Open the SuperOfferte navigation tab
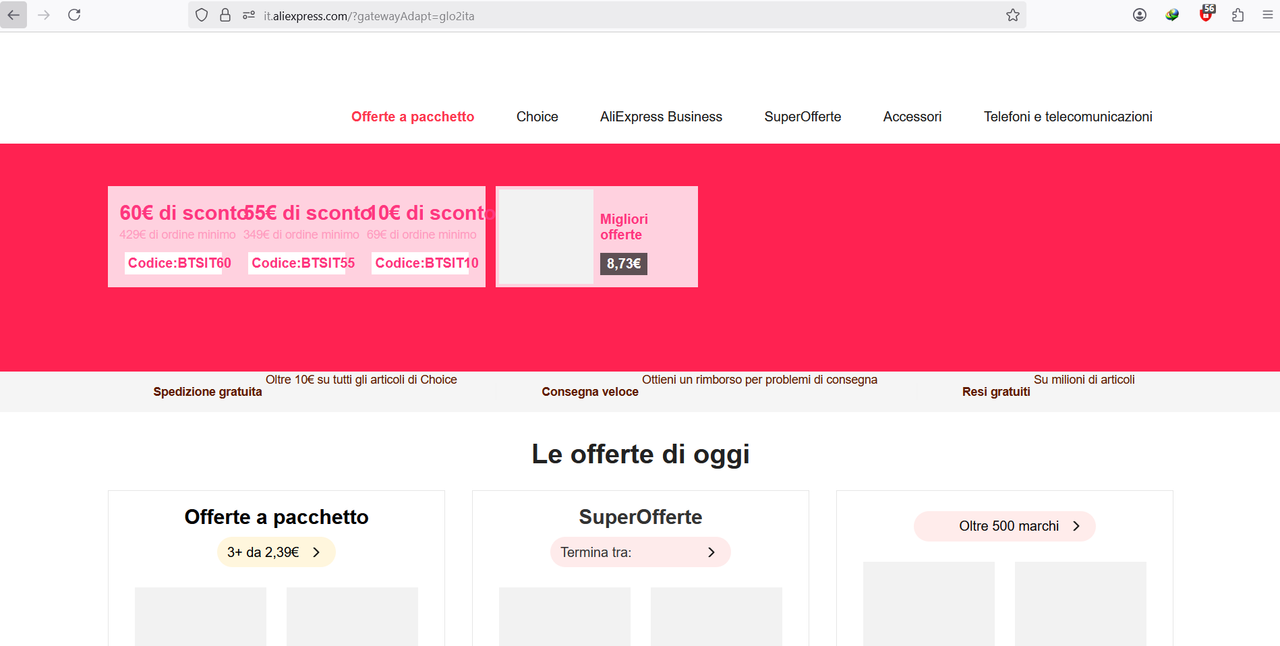1280x646 pixels. [803, 117]
